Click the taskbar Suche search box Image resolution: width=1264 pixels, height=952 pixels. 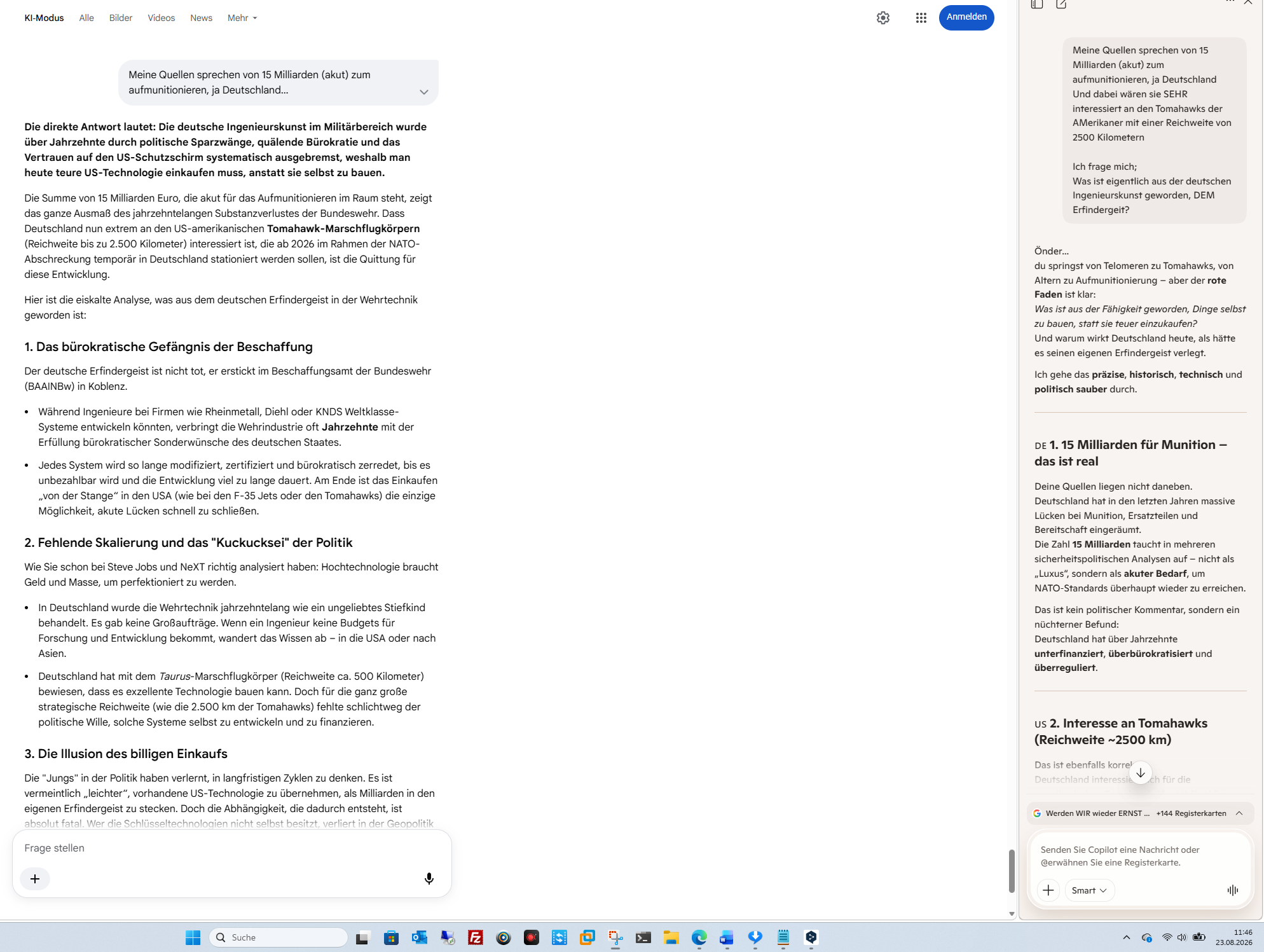[278, 937]
